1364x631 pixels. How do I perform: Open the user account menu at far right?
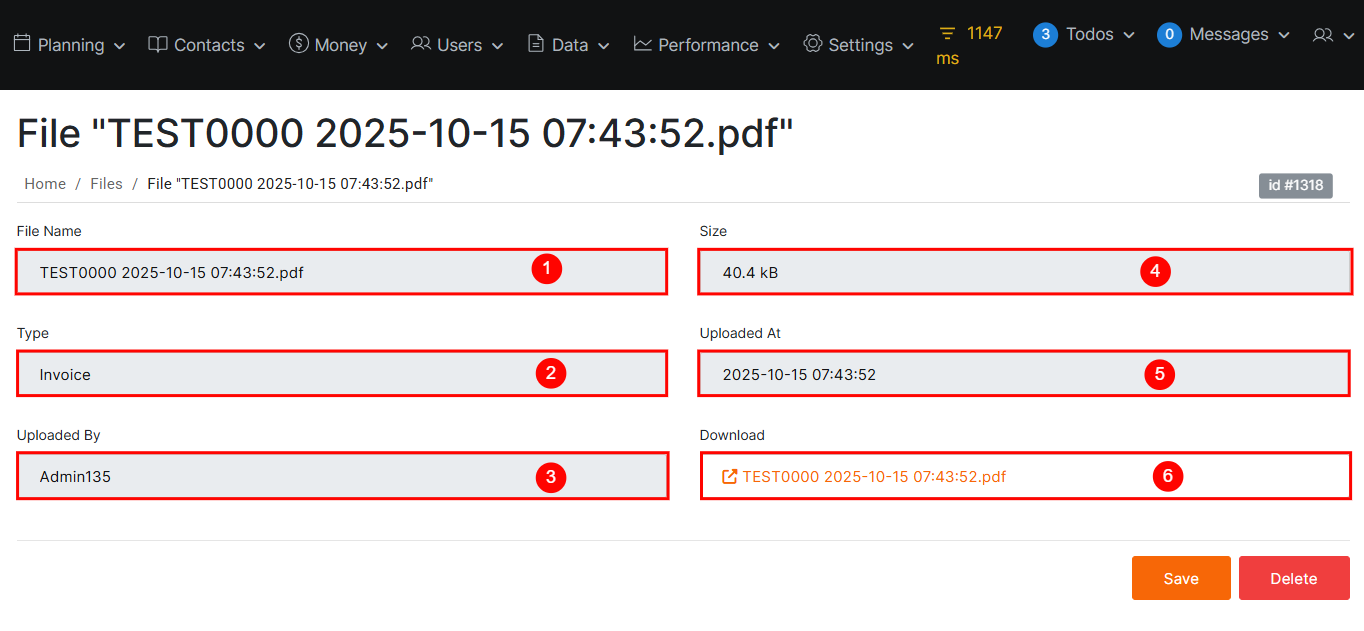(1333, 35)
